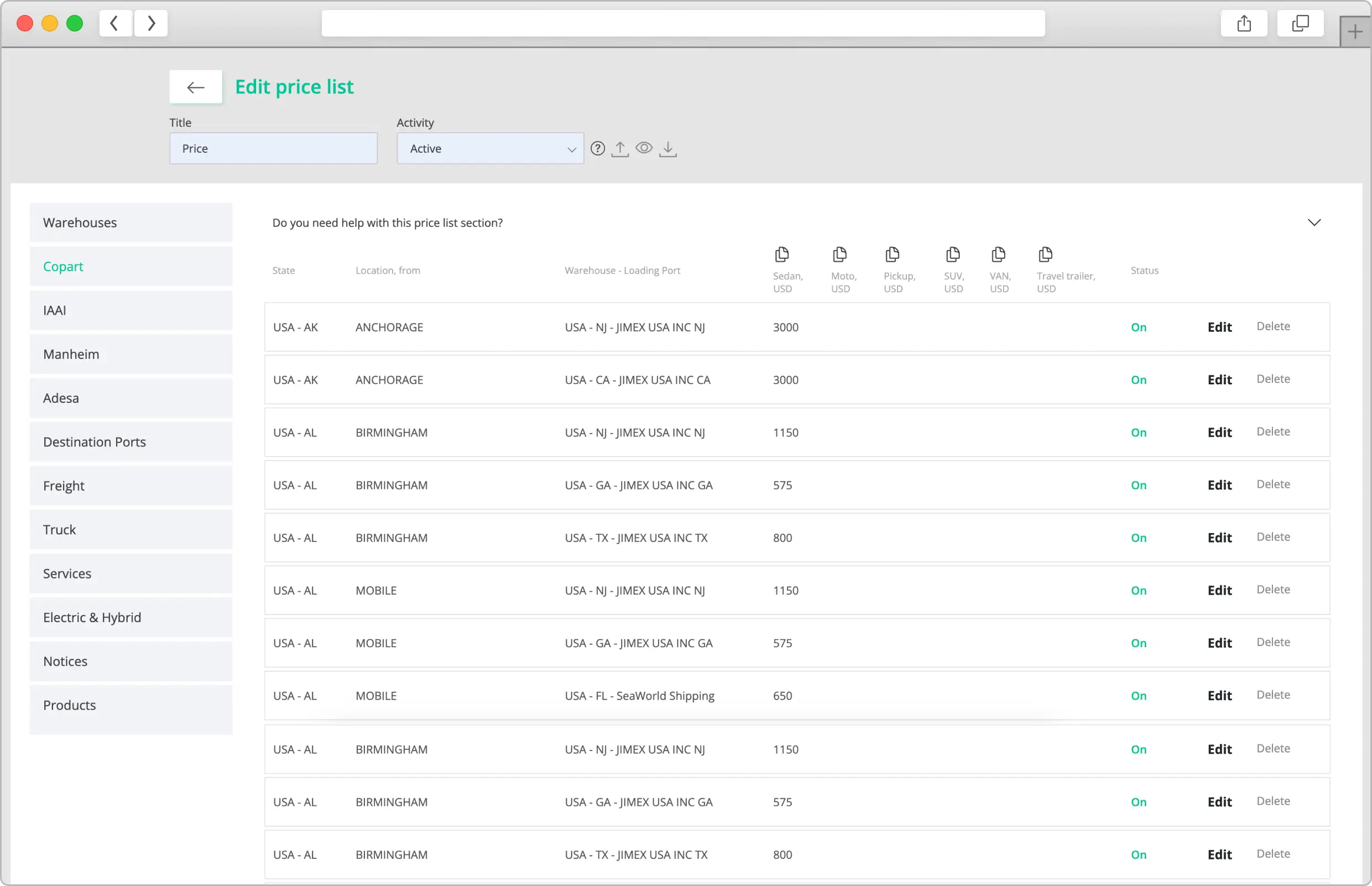Click the copy icon above Moto, USD
The height and width of the screenshot is (886, 1372).
point(840,254)
